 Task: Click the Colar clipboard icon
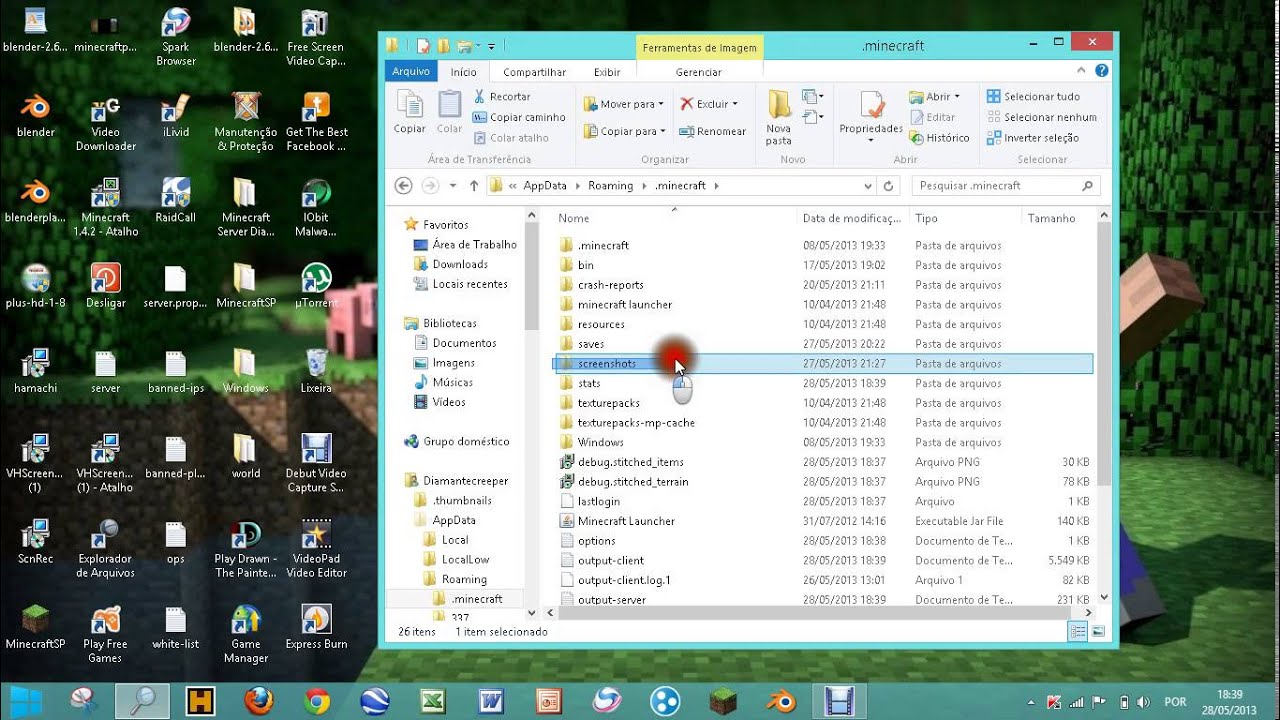click(x=450, y=111)
